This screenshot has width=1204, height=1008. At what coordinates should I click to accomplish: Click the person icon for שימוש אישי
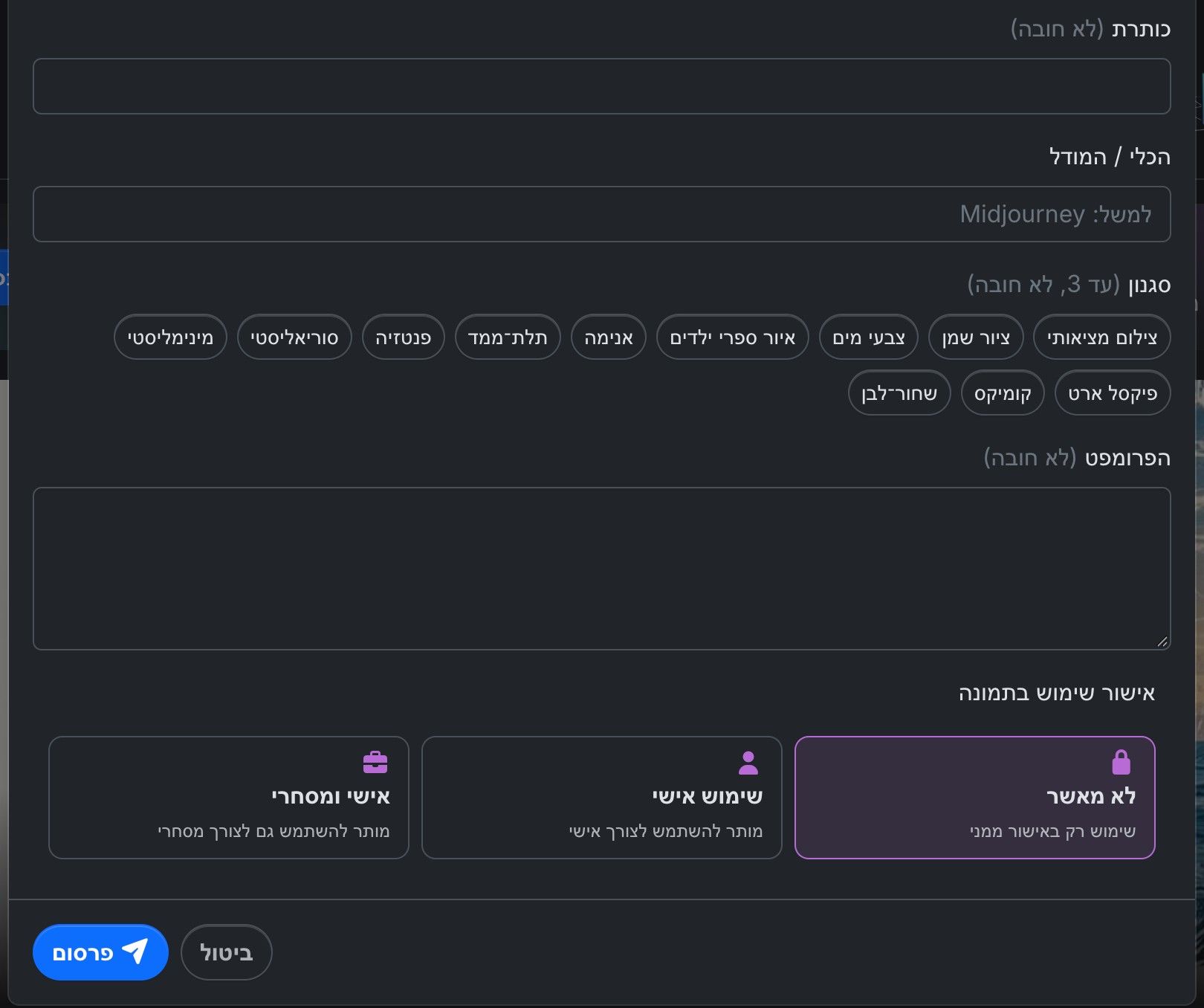748,763
